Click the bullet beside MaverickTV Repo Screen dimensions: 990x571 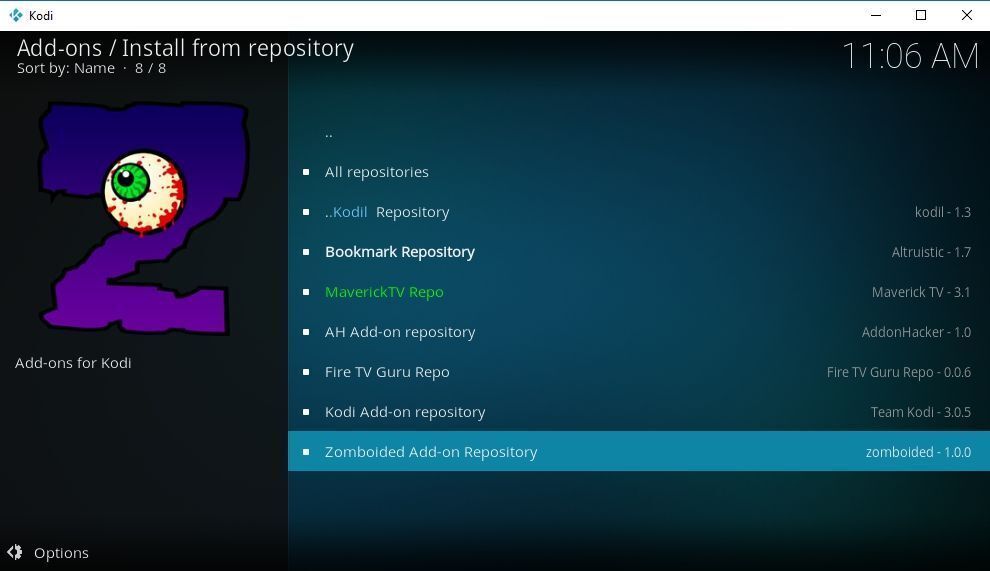pyautogui.click(x=306, y=292)
